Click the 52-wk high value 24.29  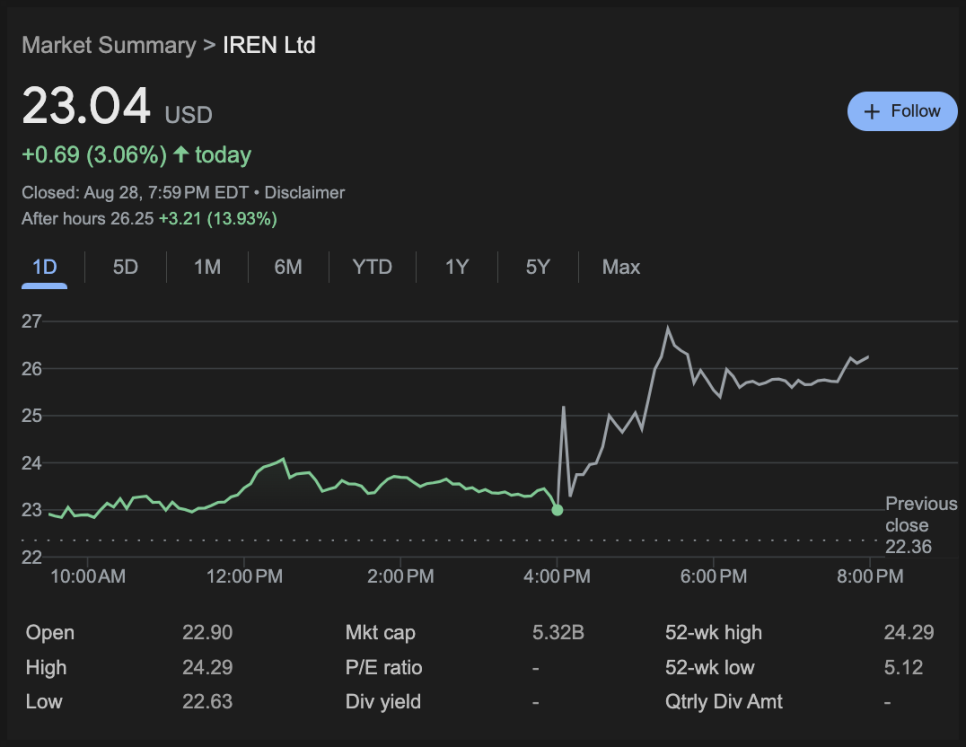[909, 632]
